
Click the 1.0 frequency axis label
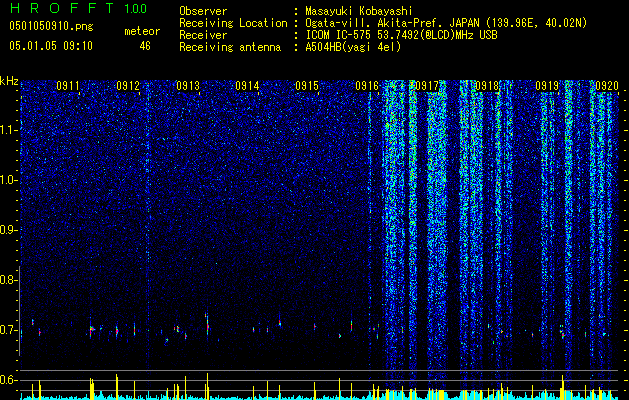click(8, 180)
